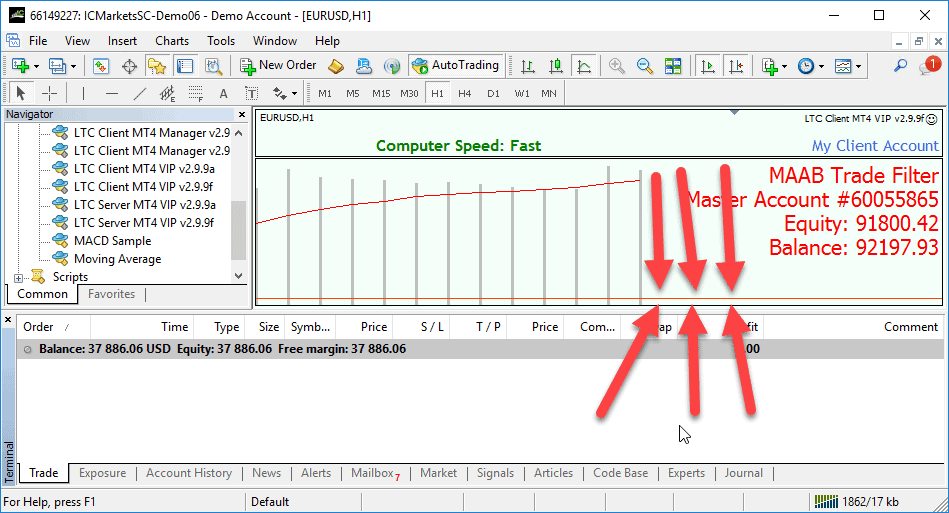949x513 pixels.
Task: Select the equidistant channel tool
Action: click(x=167, y=93)
